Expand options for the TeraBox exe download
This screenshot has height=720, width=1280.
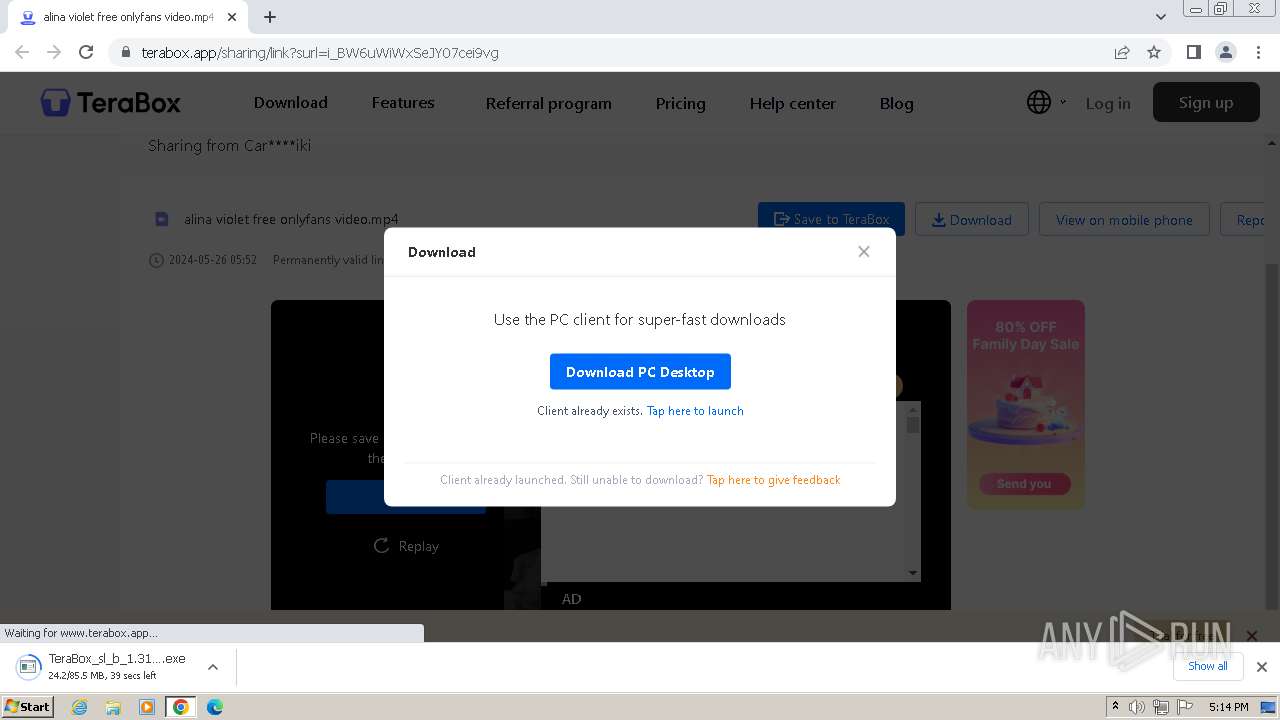click(213, 667)
